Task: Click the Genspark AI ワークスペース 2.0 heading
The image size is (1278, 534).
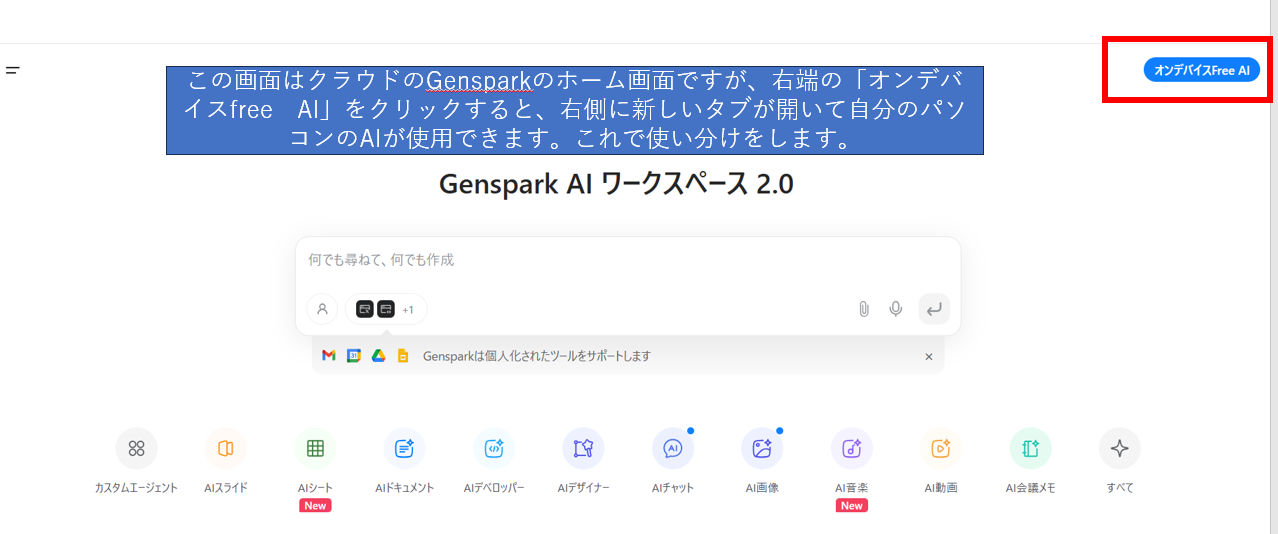Action: tap(616, 186)
